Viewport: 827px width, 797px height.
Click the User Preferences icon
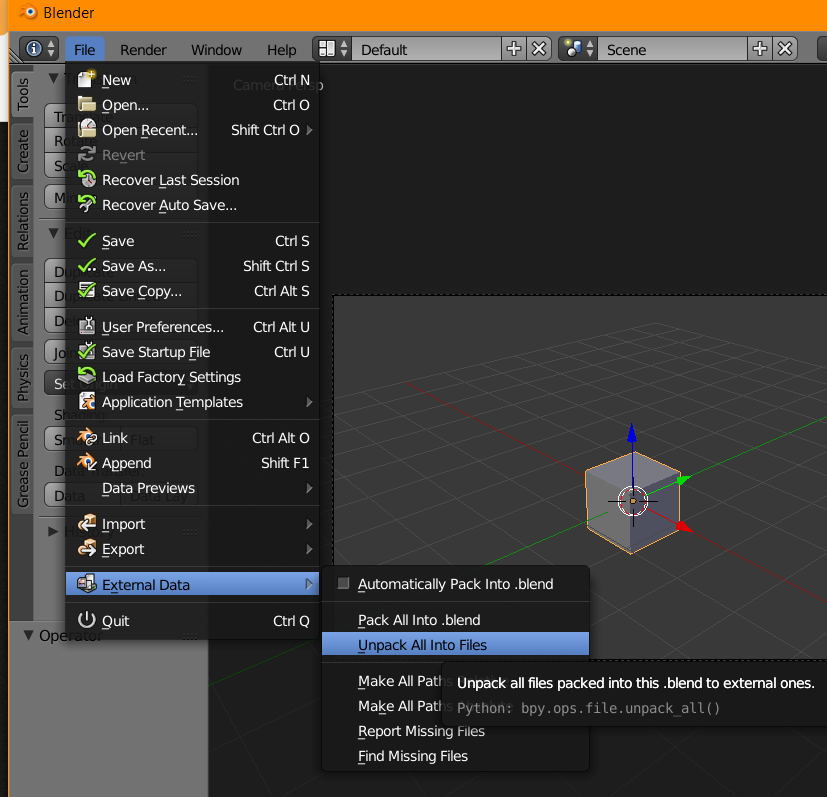pyautogui.click(x=86, y=327)
